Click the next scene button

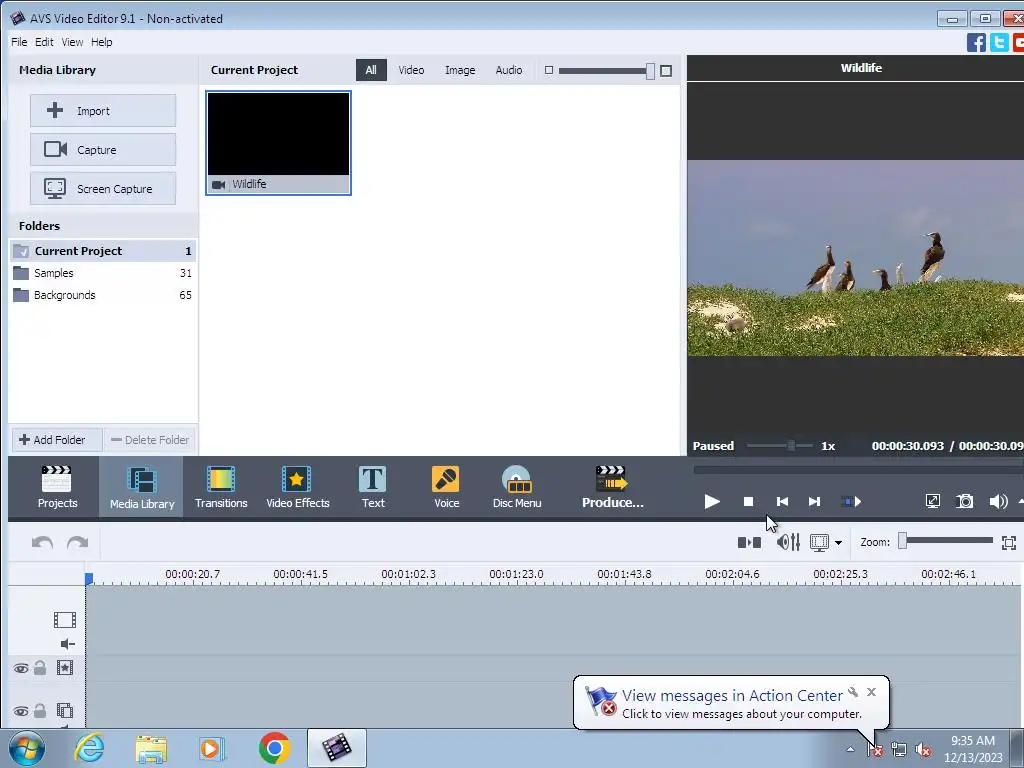pyautogui.click(x=851, y=502)
